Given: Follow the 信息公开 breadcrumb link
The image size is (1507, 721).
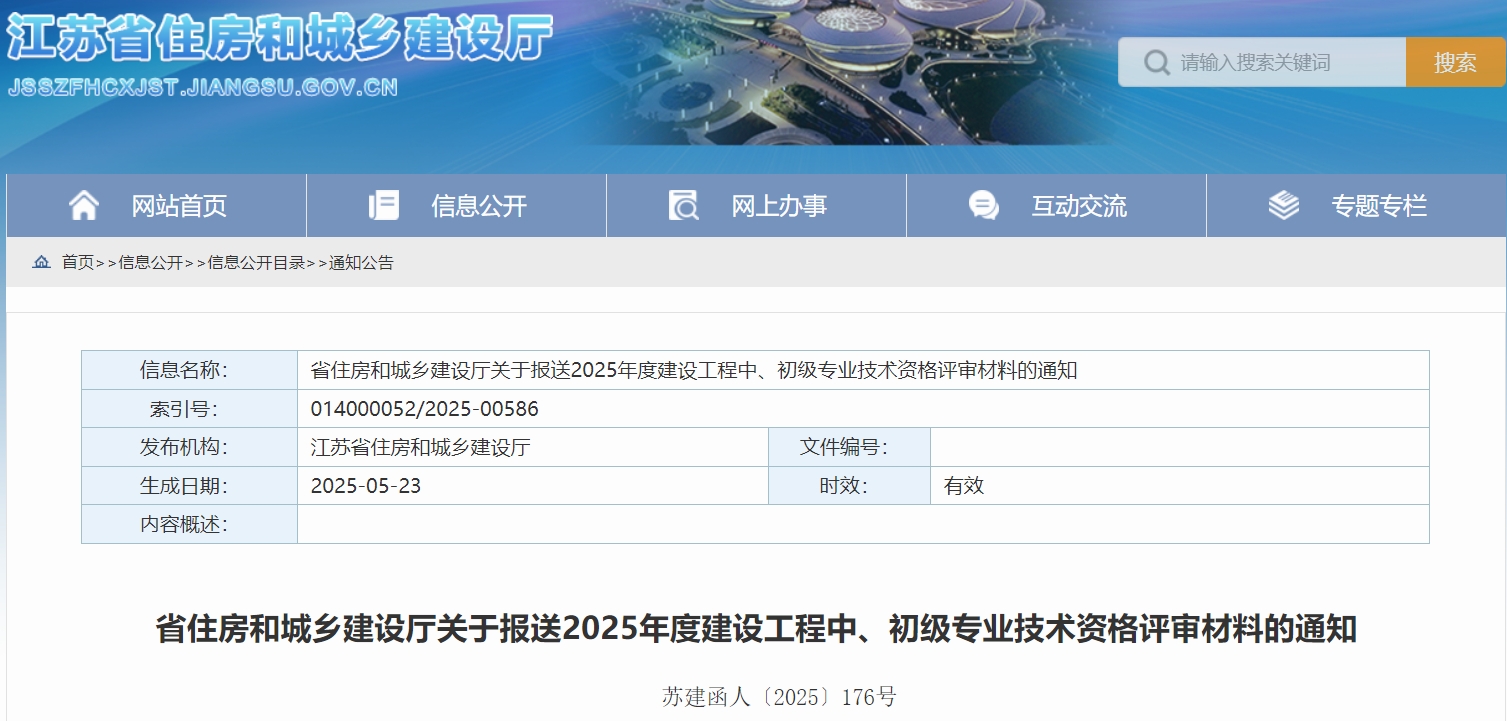Looking at the screenshot, I should click(151, 263).
